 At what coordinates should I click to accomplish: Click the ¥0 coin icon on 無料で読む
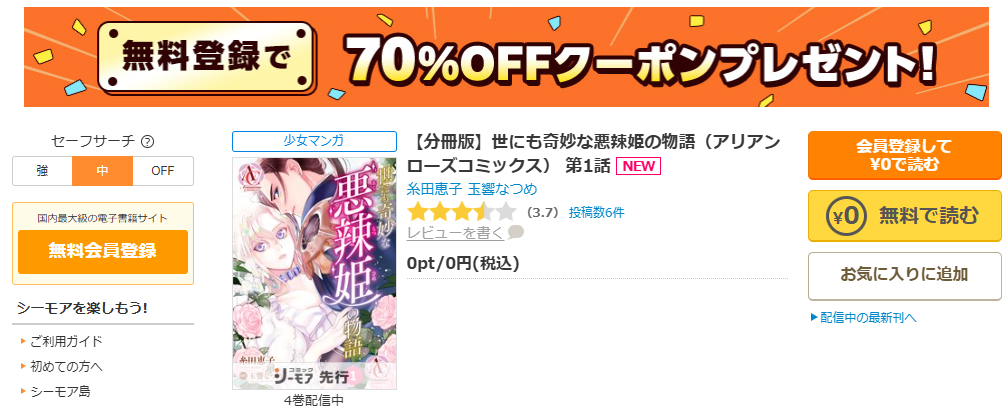coord(846,215)
